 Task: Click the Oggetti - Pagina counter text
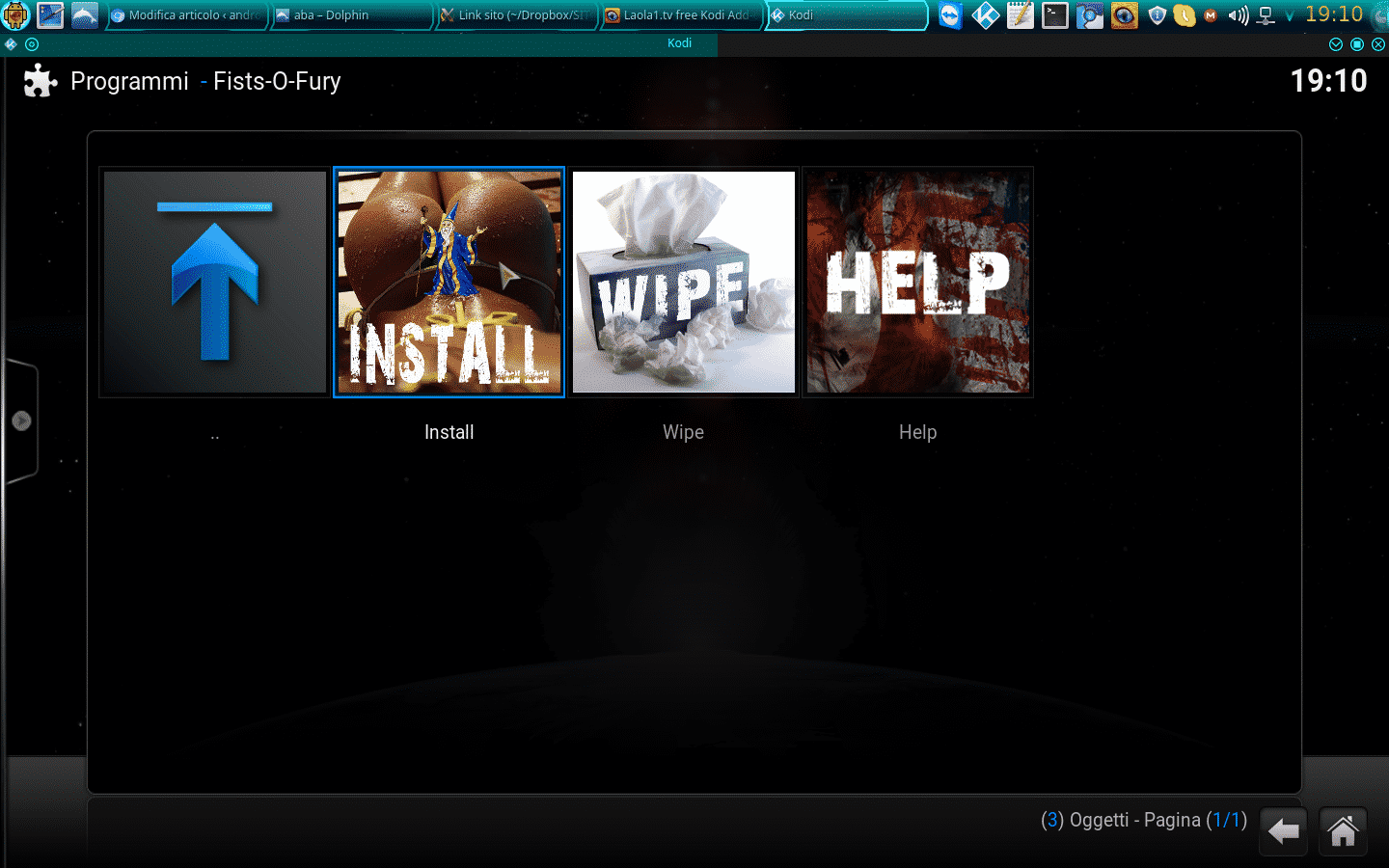pyautogui.click(x=1144, y=820)
